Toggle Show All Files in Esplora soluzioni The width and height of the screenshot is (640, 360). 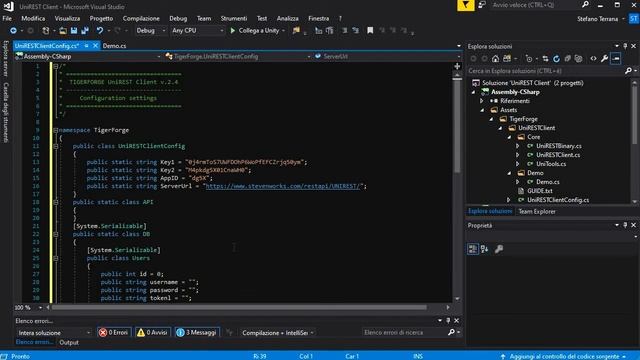[x=579, y=59]
